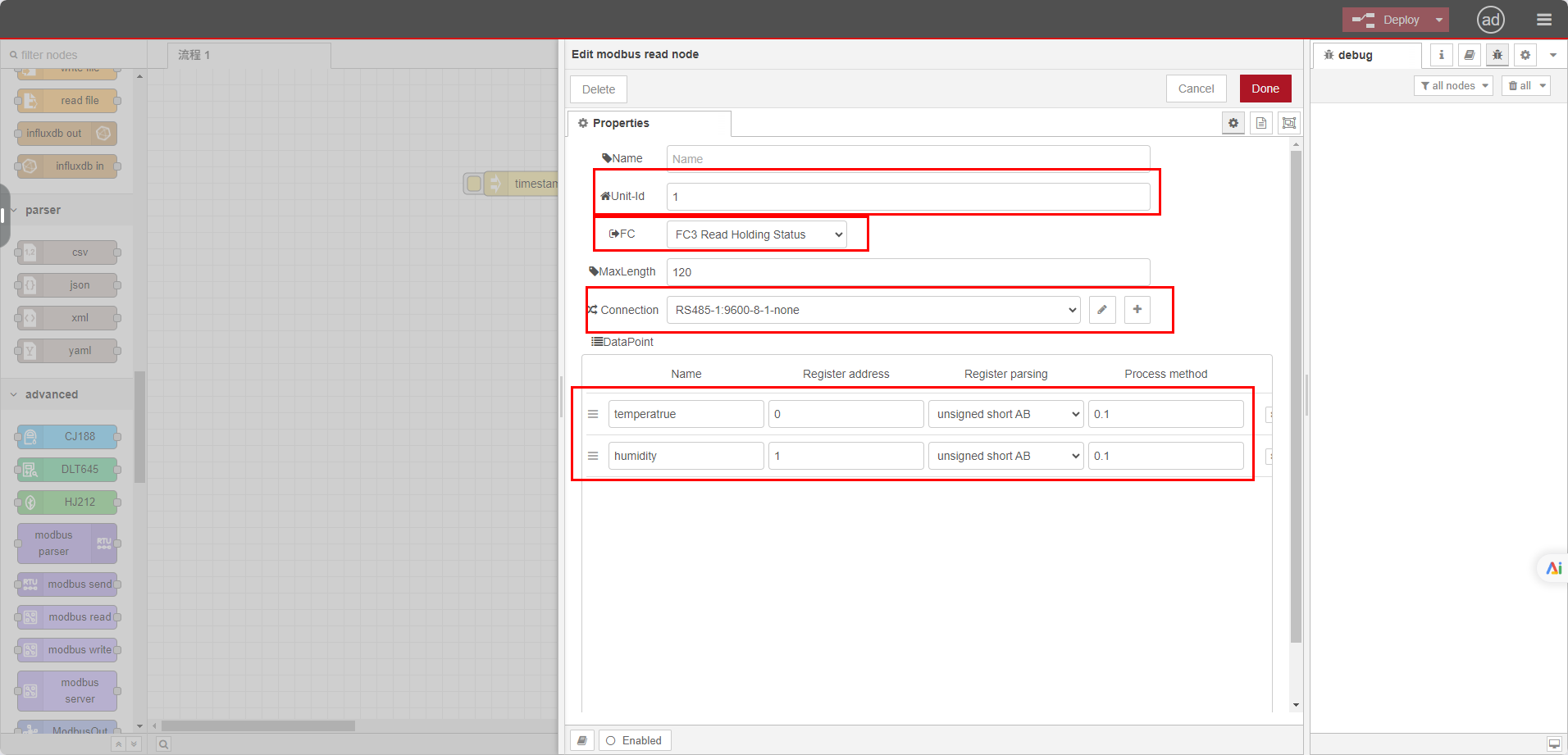The image size is (1568, 755).
Task: Open the Connection selection dropdown
Action: (x=873, y=310)
